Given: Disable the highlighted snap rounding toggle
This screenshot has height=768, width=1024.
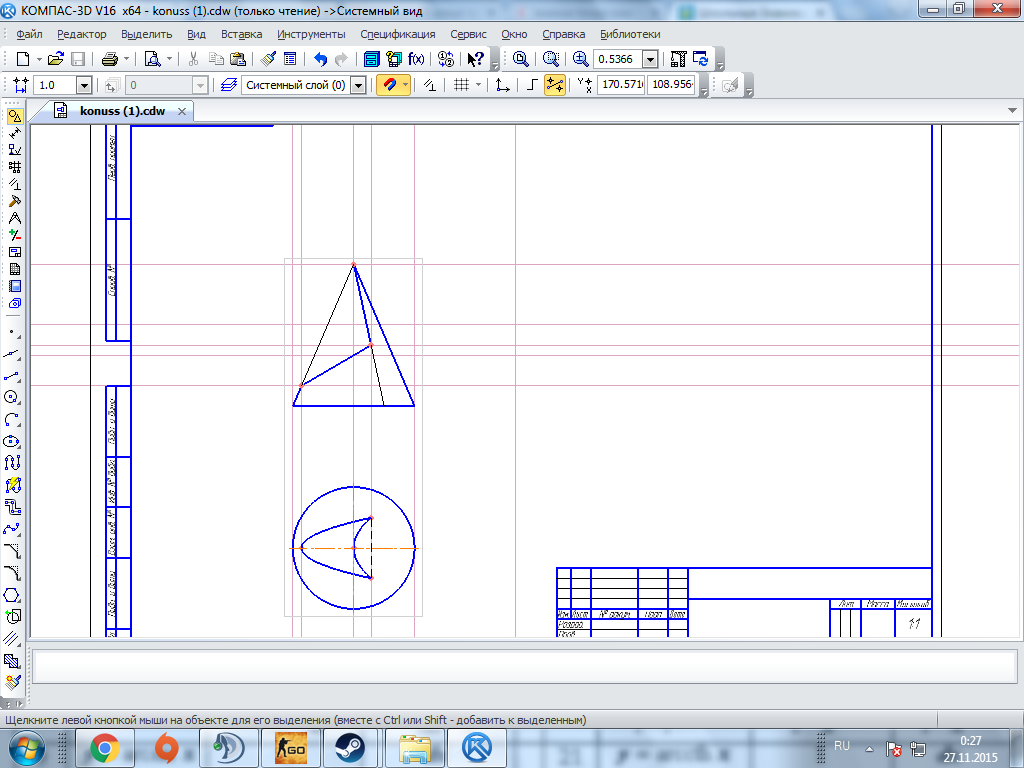Looking at the screenshot, I should click(x=555, y=85).
